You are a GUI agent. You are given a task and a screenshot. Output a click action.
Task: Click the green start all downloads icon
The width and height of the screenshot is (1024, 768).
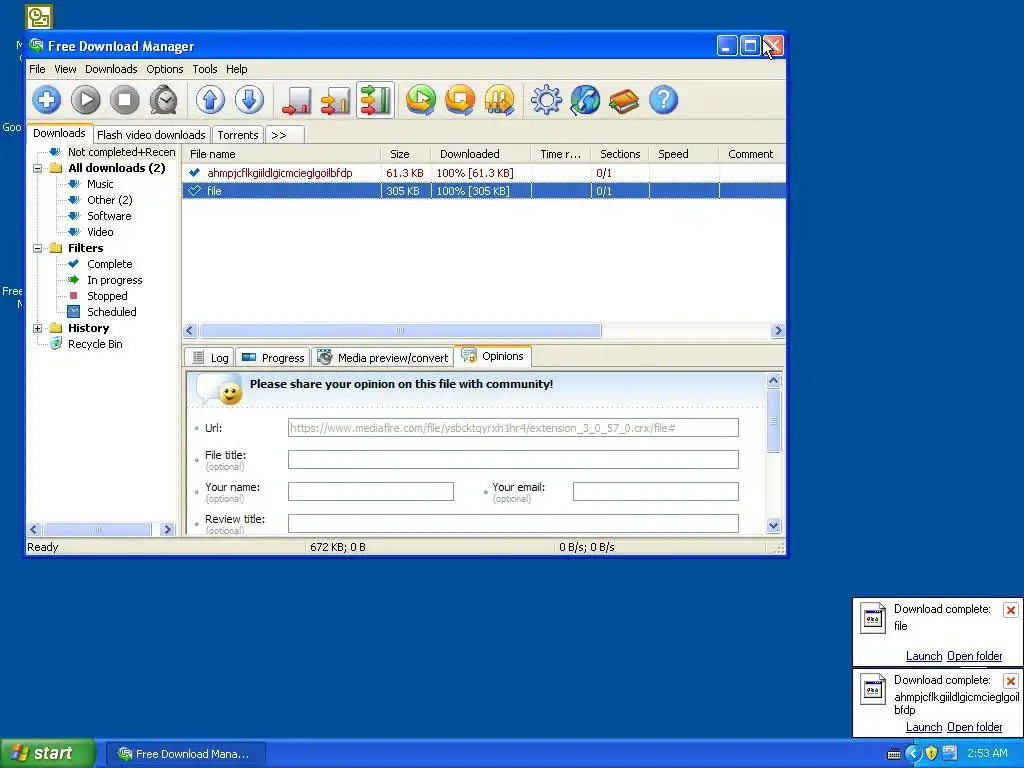point(421,100)
